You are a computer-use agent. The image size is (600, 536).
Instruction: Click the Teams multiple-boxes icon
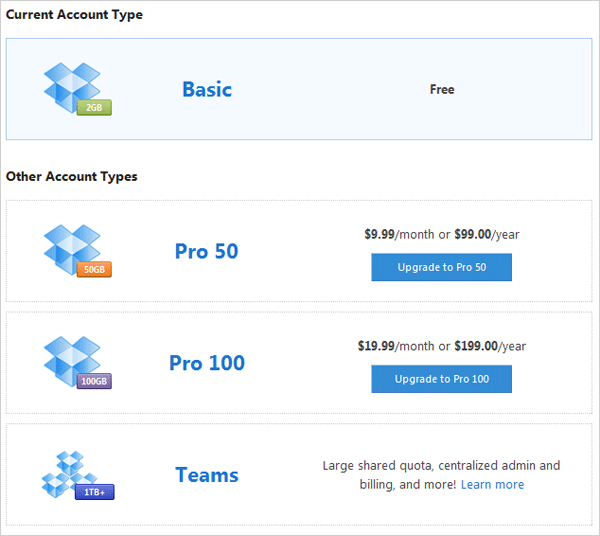[69, 472]
